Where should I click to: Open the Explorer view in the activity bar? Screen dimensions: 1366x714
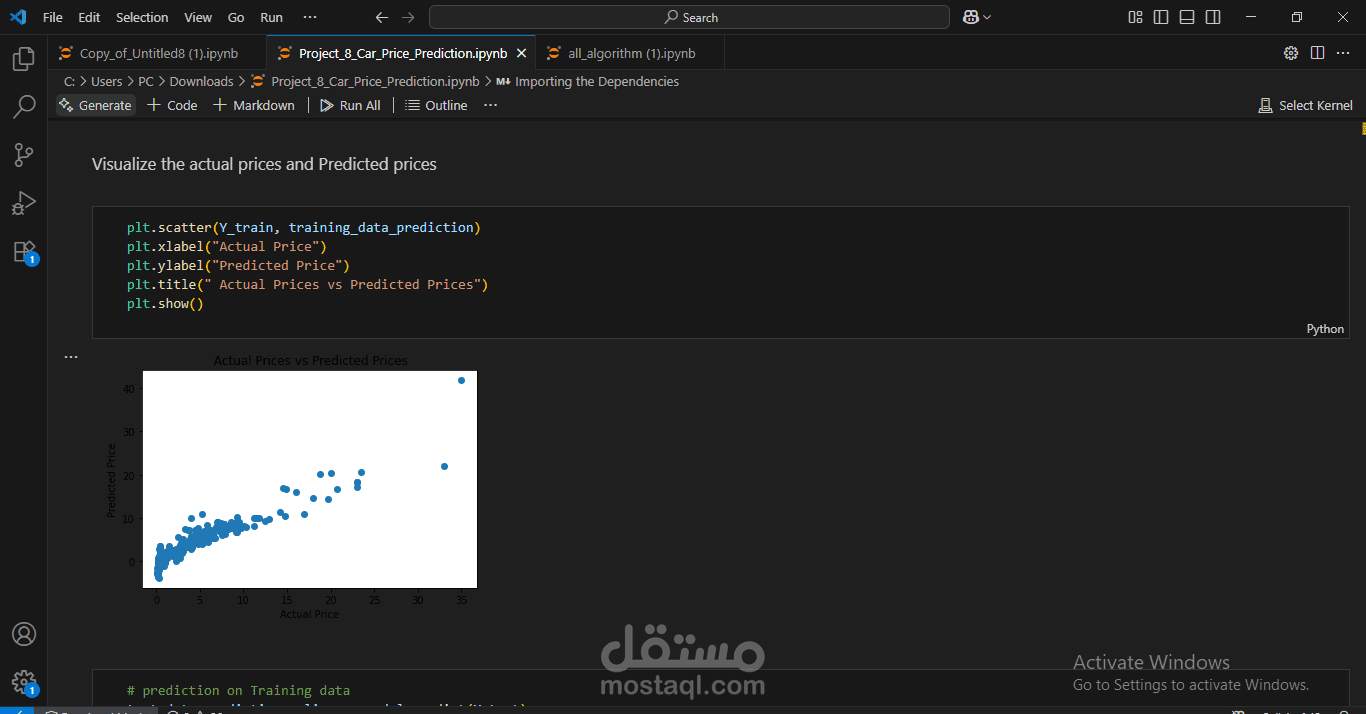point(24,59)
